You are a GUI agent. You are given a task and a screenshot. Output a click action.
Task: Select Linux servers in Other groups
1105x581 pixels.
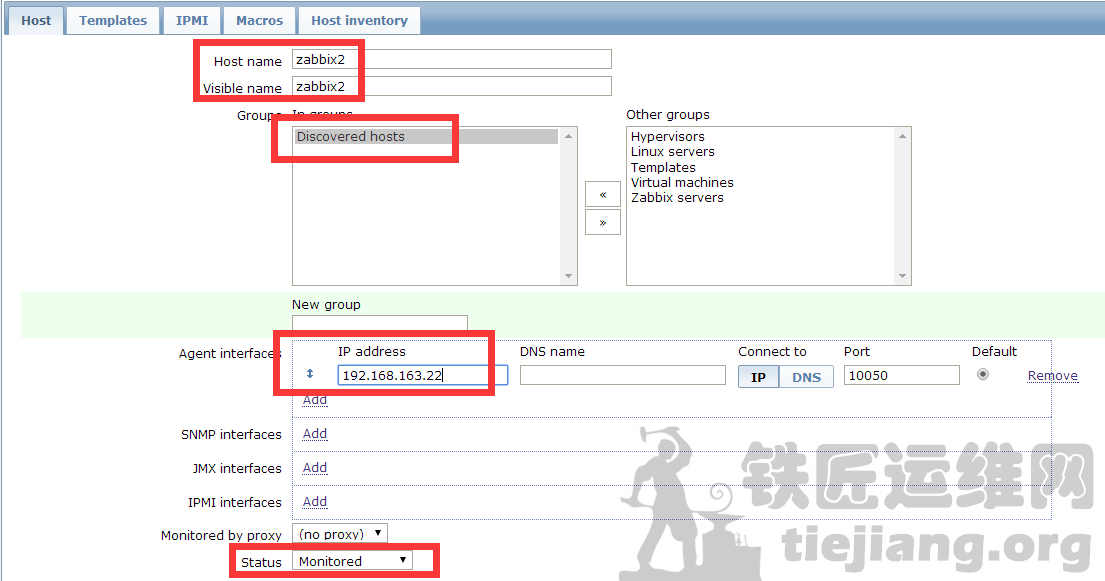pos(672,152)
